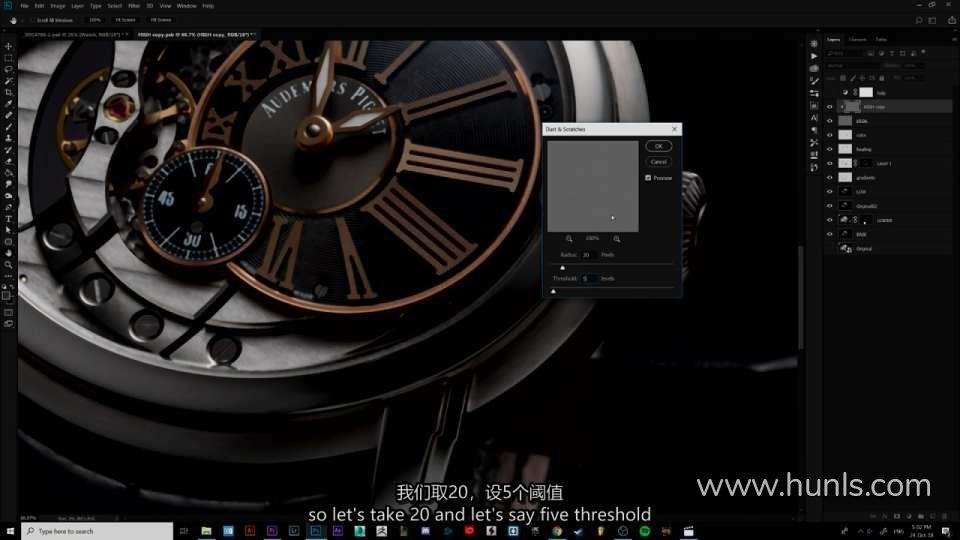This screenshot has height=540, width=960.
Task: Click the Fill Screen button
Action: click(x=161, y=20)
